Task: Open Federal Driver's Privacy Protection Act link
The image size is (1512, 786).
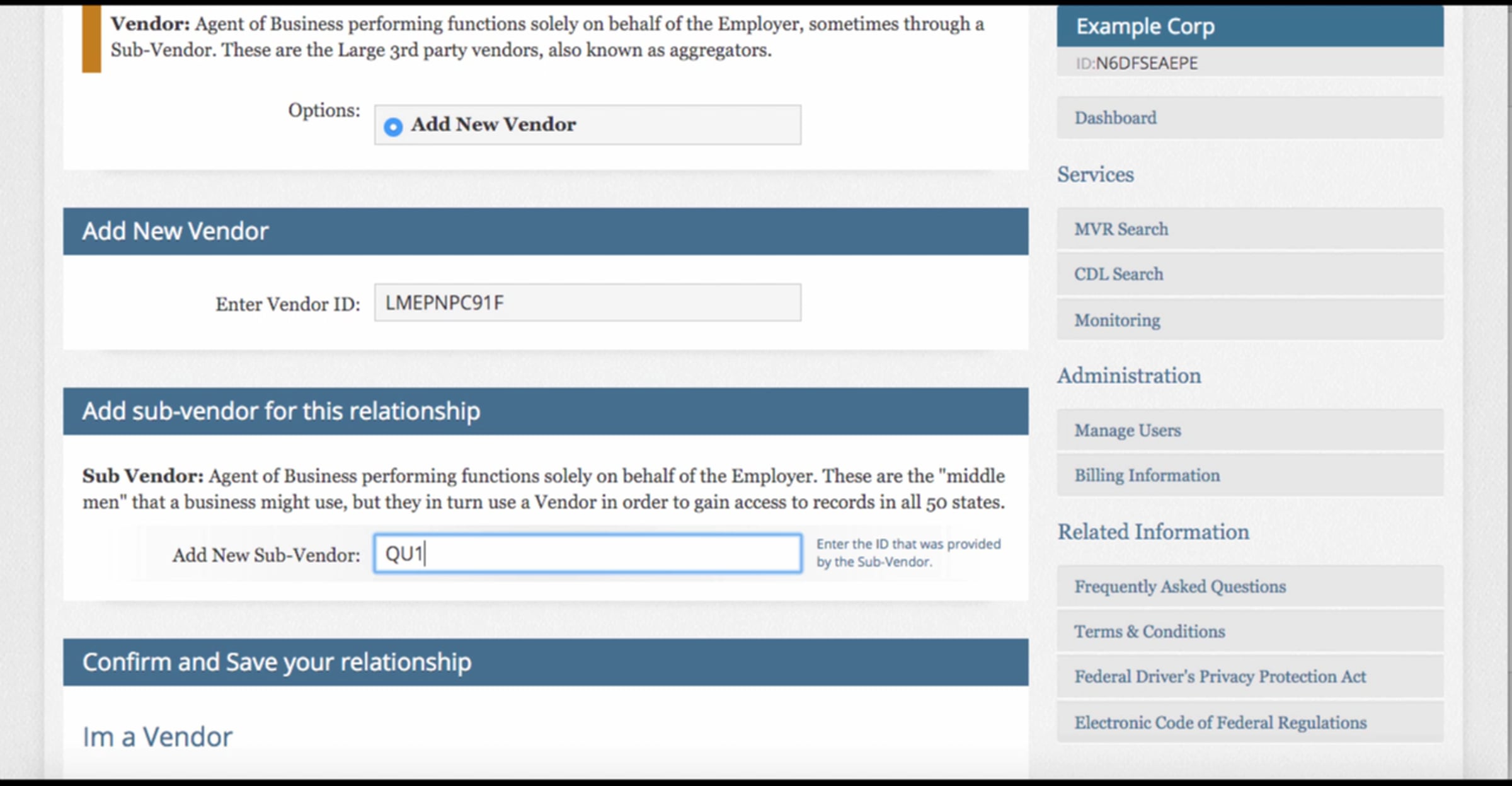Action: click(1220, 677)
